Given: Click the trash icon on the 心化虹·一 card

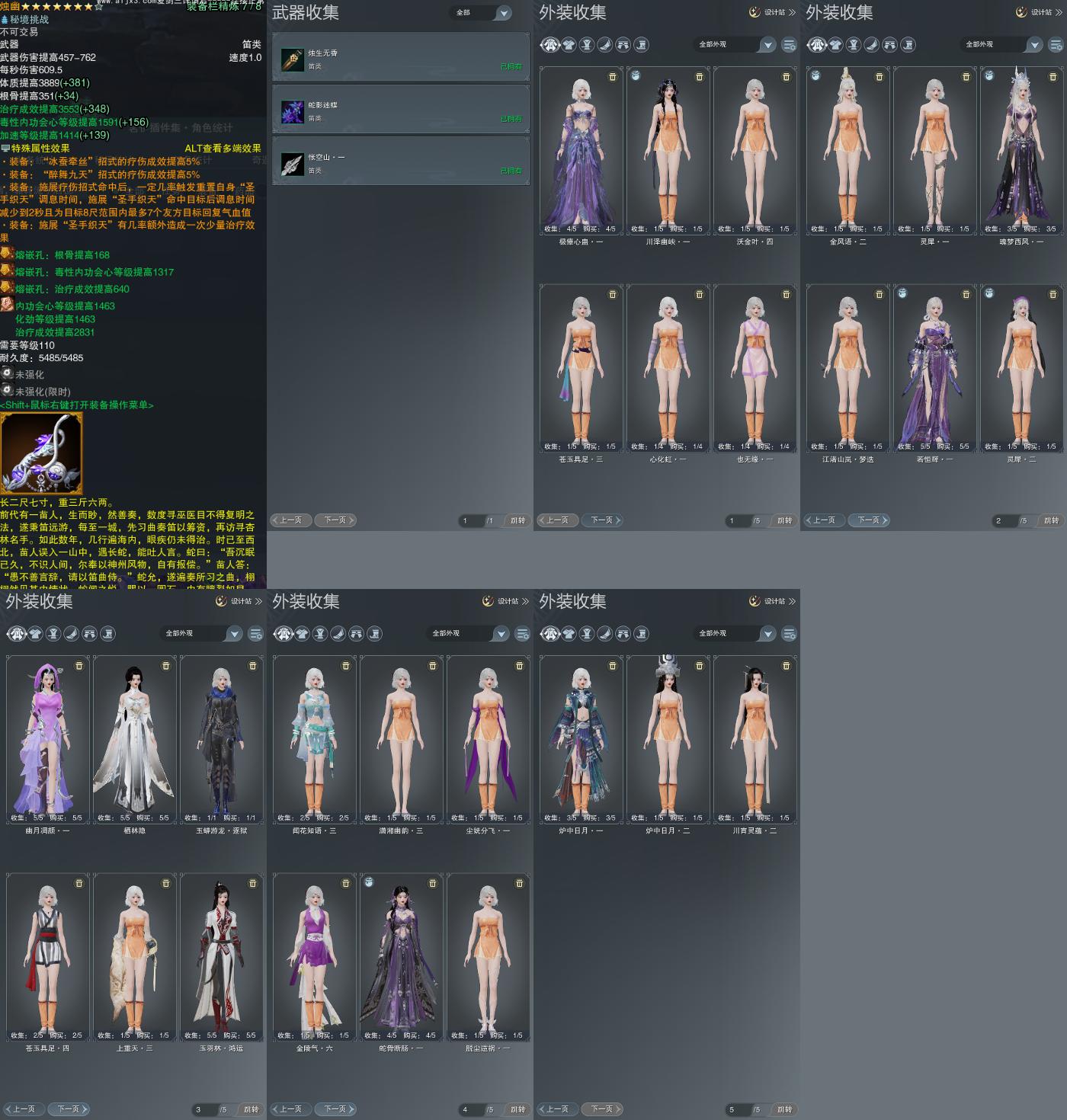Looking at the screenshot, I should tap(700, 295).
